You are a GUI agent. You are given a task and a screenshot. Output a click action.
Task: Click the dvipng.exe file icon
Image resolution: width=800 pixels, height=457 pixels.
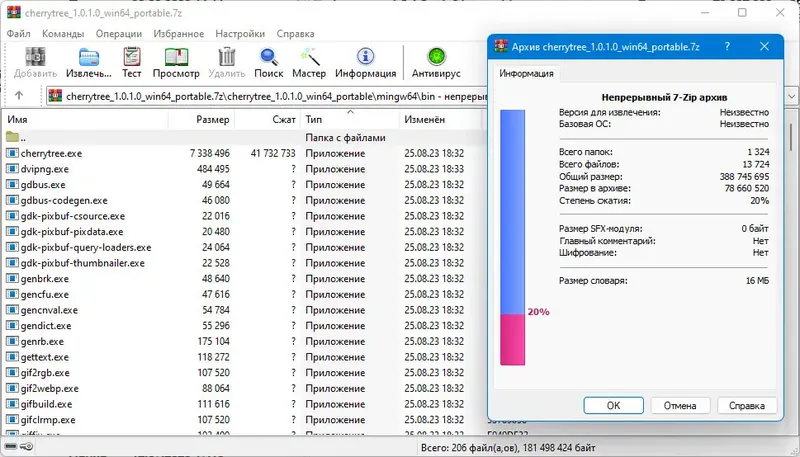pos(12,169)
